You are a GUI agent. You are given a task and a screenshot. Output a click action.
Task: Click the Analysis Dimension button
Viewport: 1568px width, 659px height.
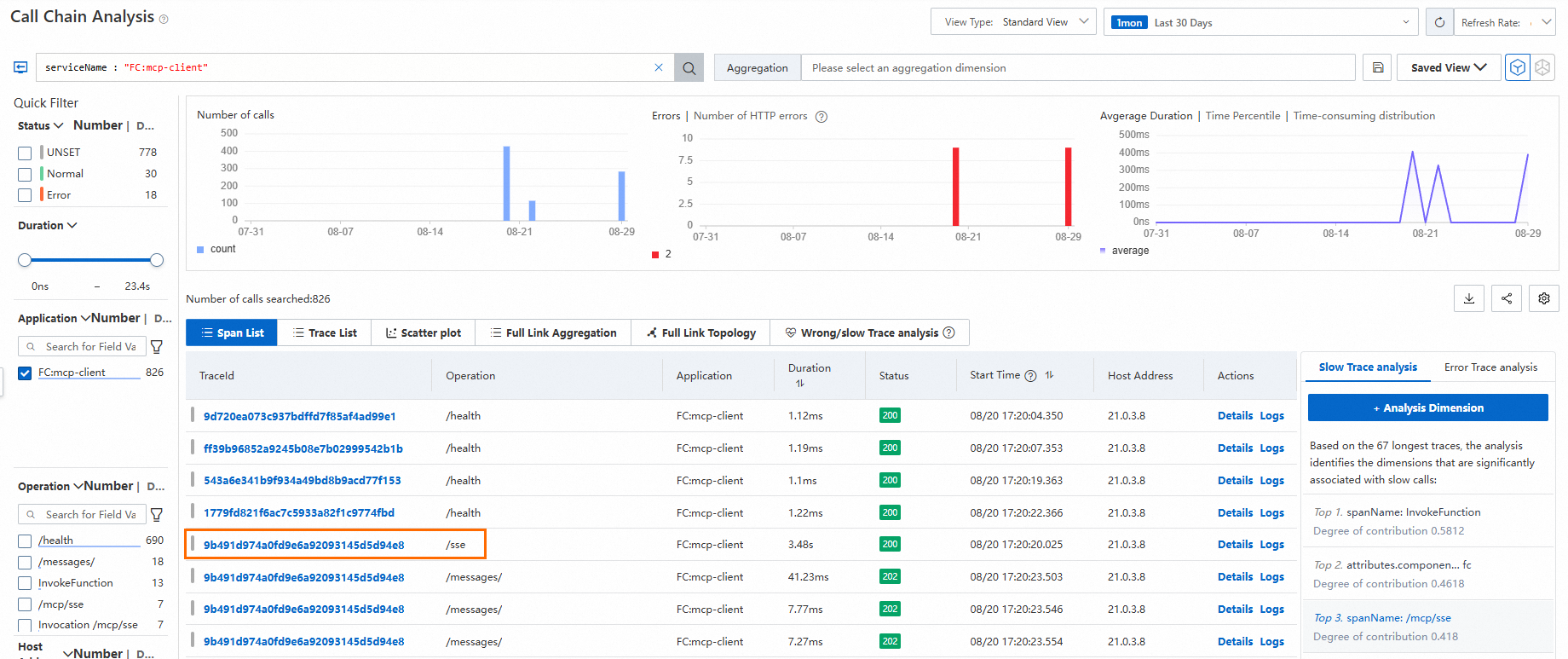click(1427, 408)
